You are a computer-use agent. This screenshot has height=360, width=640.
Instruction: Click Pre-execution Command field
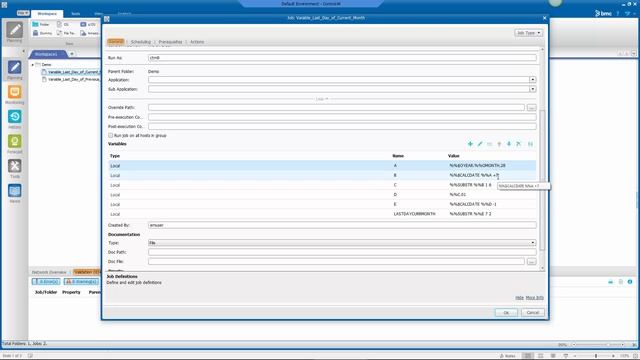(342, 117)
